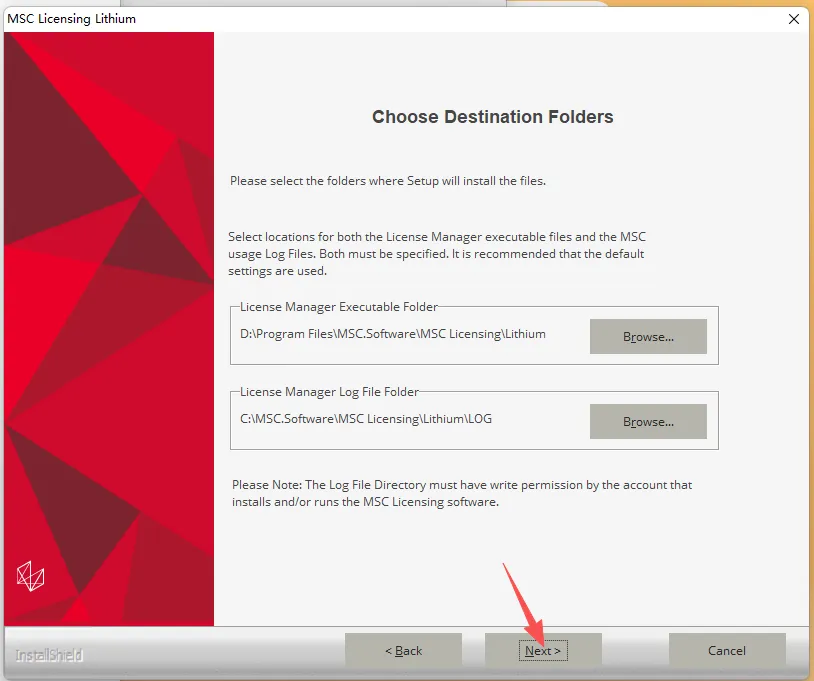Click the 'Please select the folders' instruction text

click(x=388, y=181)
